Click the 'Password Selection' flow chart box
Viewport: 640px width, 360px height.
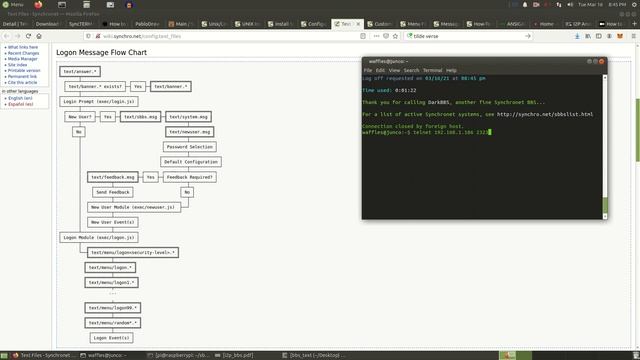point(190,147)
